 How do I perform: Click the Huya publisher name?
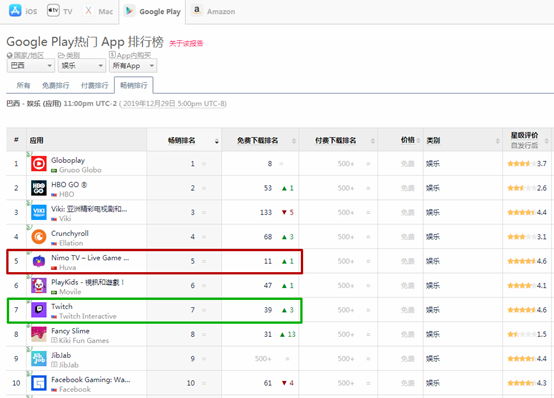pos(67,268)
